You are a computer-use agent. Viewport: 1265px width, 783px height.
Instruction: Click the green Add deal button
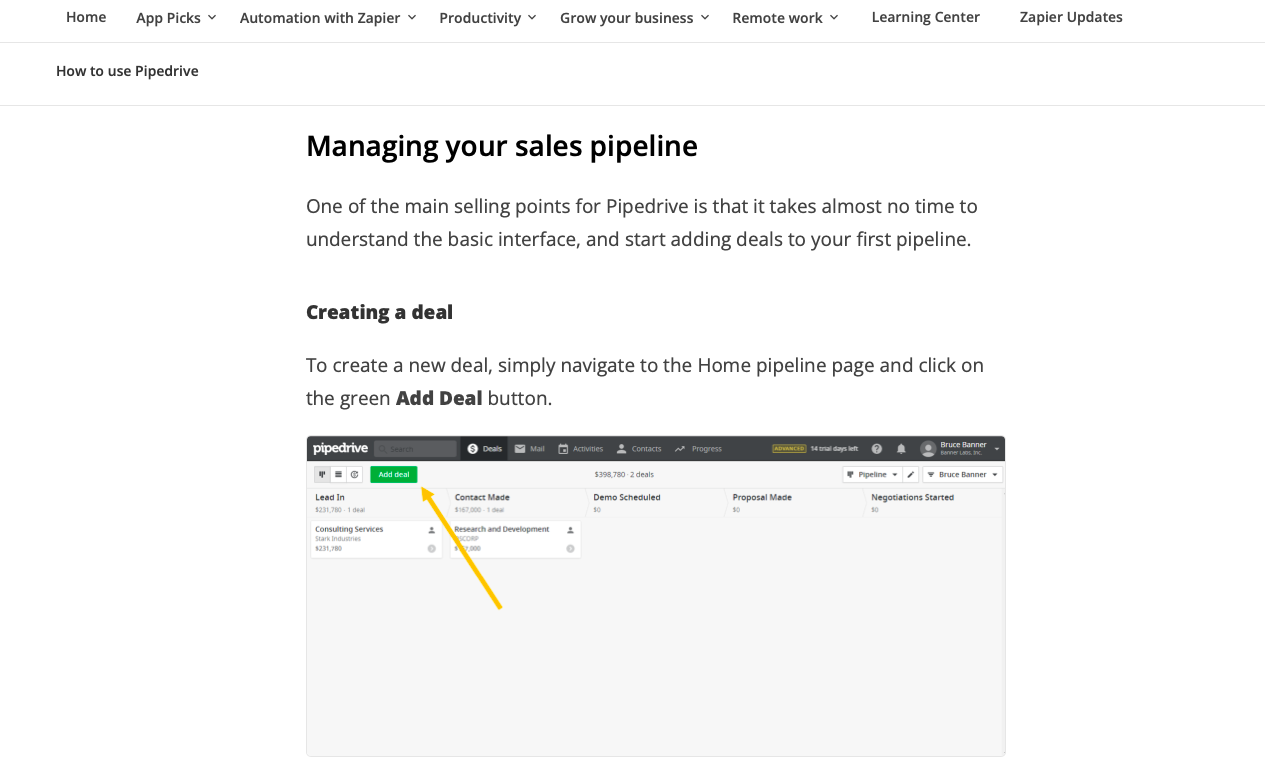(x=394, y=474)
